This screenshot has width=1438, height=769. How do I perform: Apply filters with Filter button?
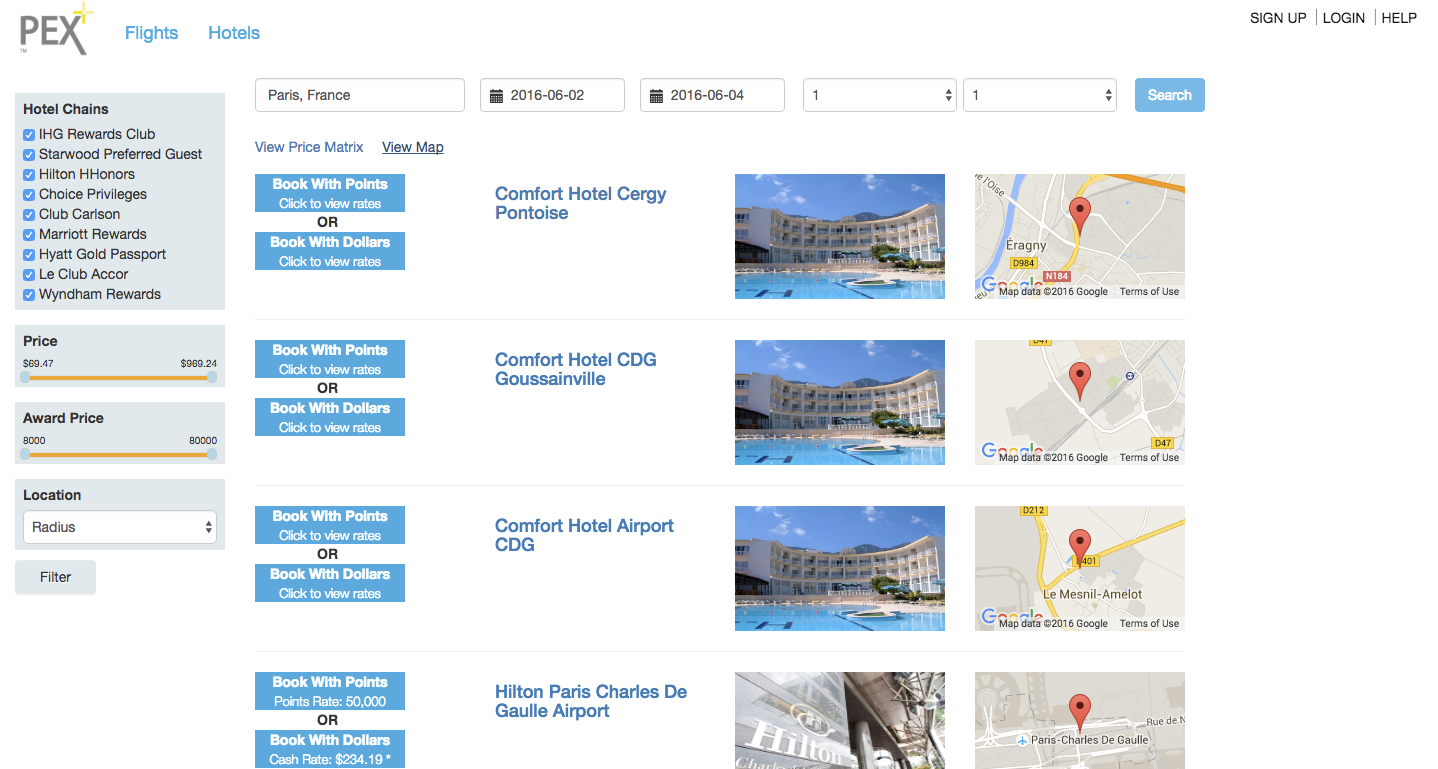56,577
